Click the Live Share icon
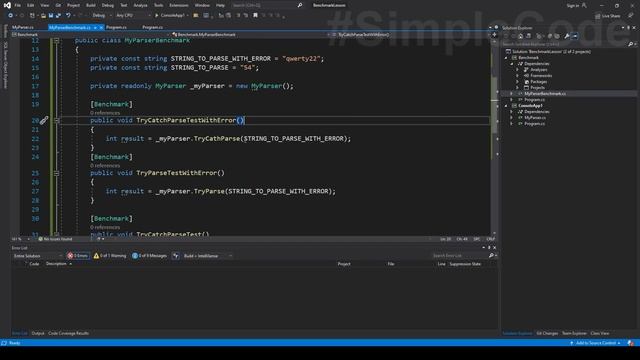This screenshot has height=360, width=640. [x=598, y=16]
